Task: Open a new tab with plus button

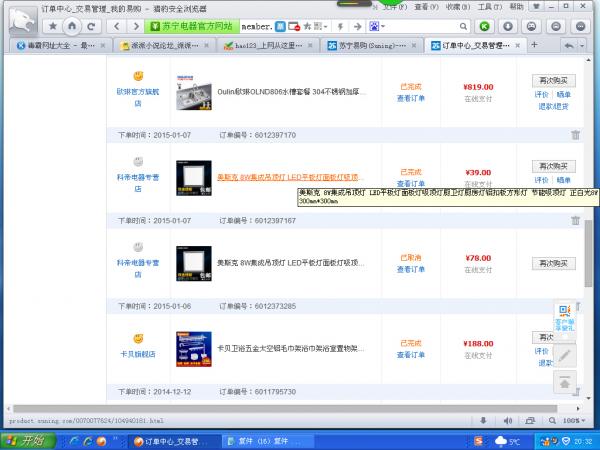Action: [x=534, y=45]
